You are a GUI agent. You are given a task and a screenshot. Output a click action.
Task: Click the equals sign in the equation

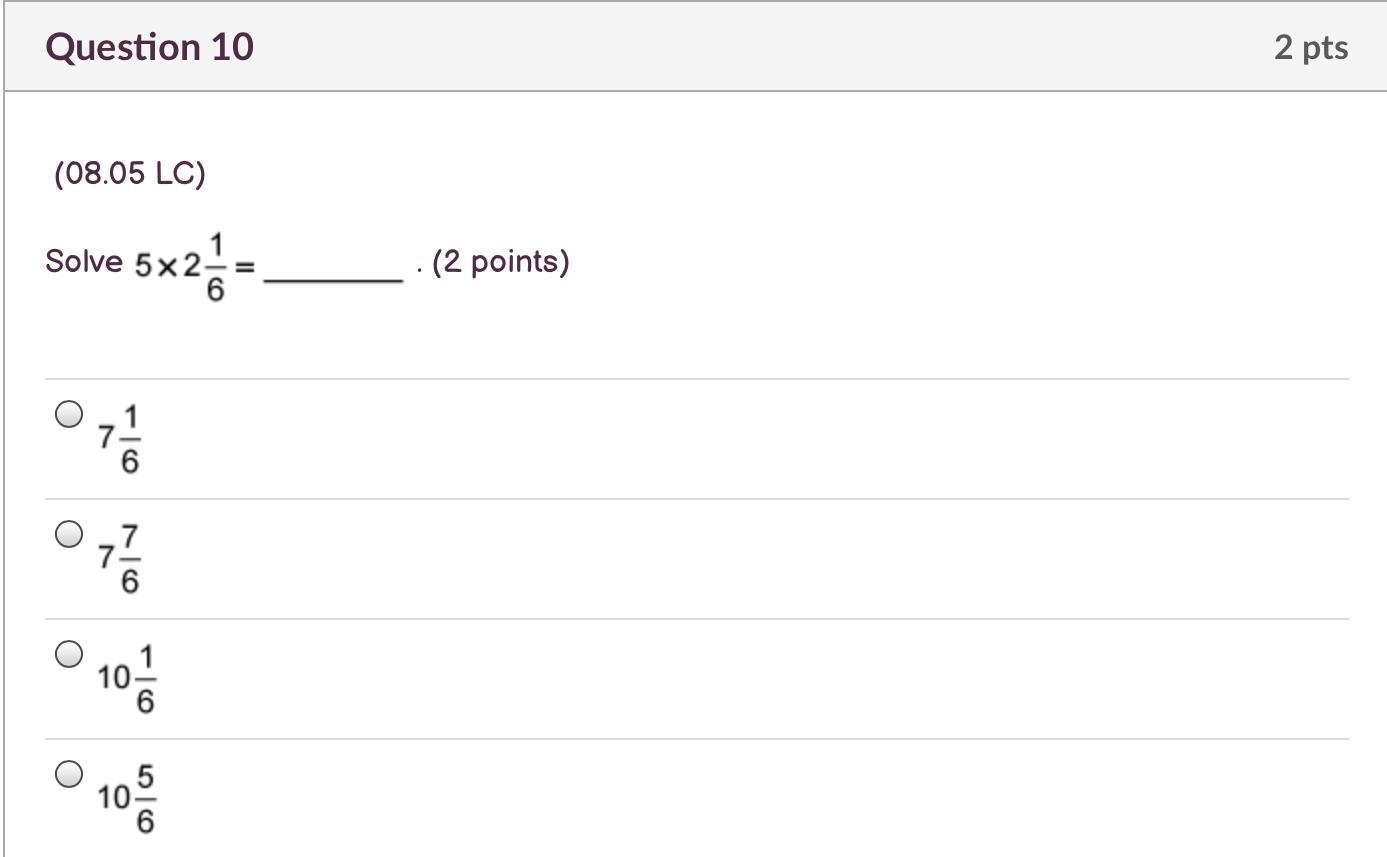tap(245, 267)
